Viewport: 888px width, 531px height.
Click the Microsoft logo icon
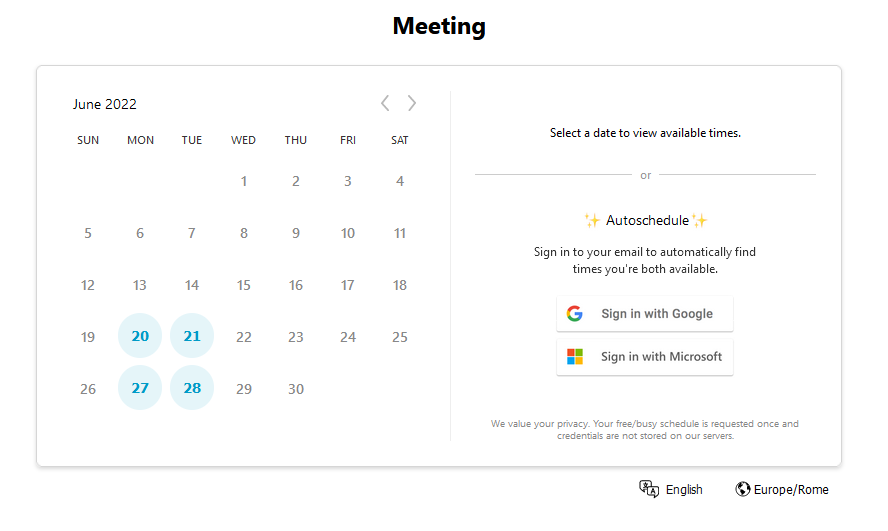tap(575, 357)
